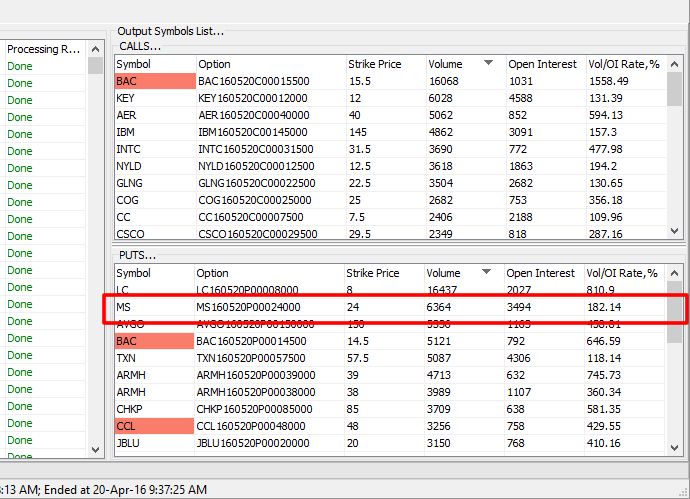Click Open Interest header in CALLS table
The image size is (690, 499).
[x=546, y=64]
